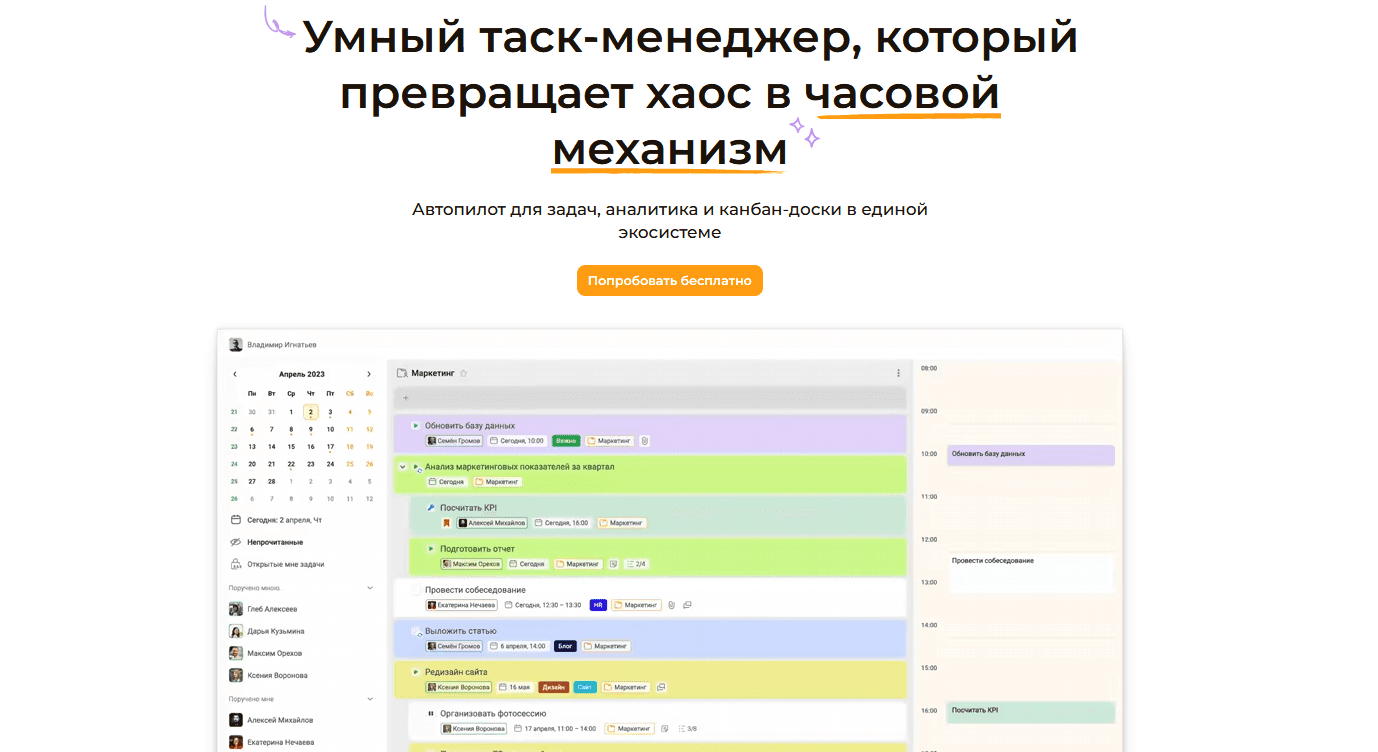Open the 3/8 checklist of 'Организовать фотосессию'
The height and width of the screenshot is (752, 1378).
click(687, 728)
